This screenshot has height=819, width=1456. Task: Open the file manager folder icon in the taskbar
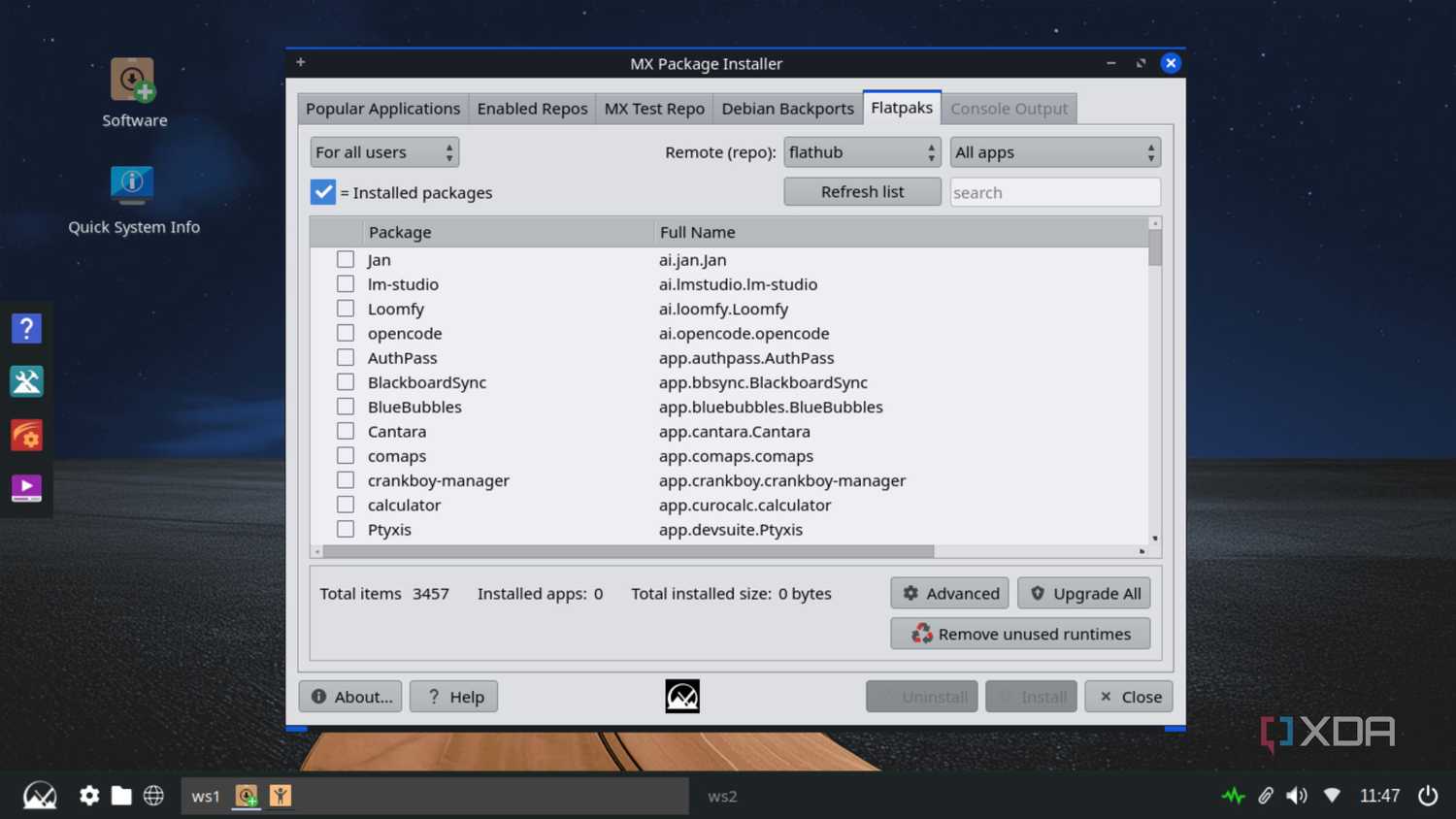click(x=121, y=796)
